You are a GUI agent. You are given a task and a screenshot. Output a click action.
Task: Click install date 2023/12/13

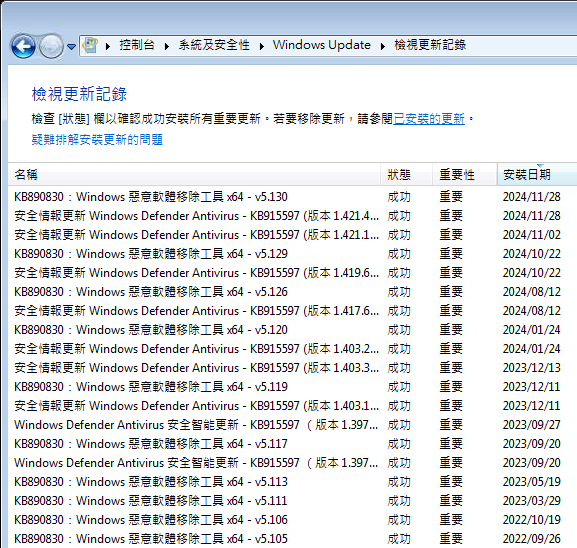[532, 368]
